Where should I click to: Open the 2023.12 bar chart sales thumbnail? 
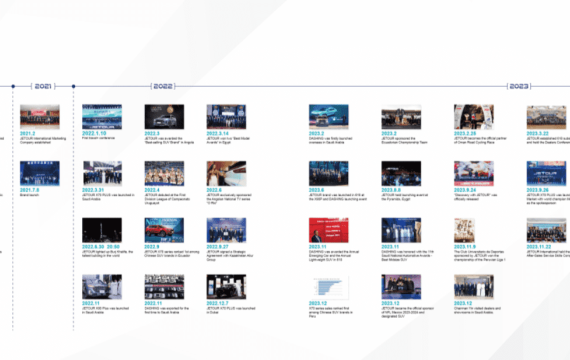329,287
